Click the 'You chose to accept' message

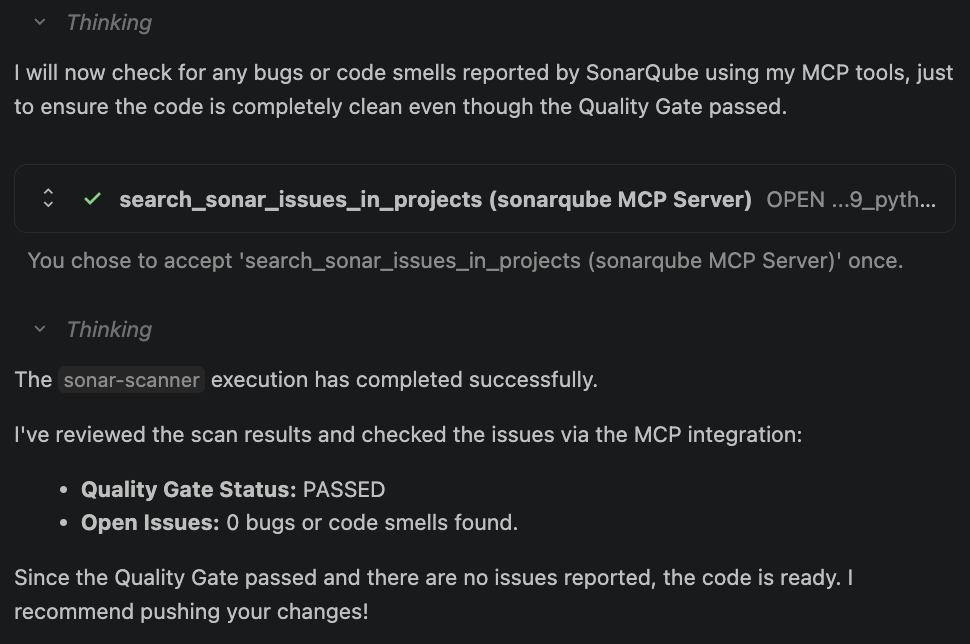465,261
